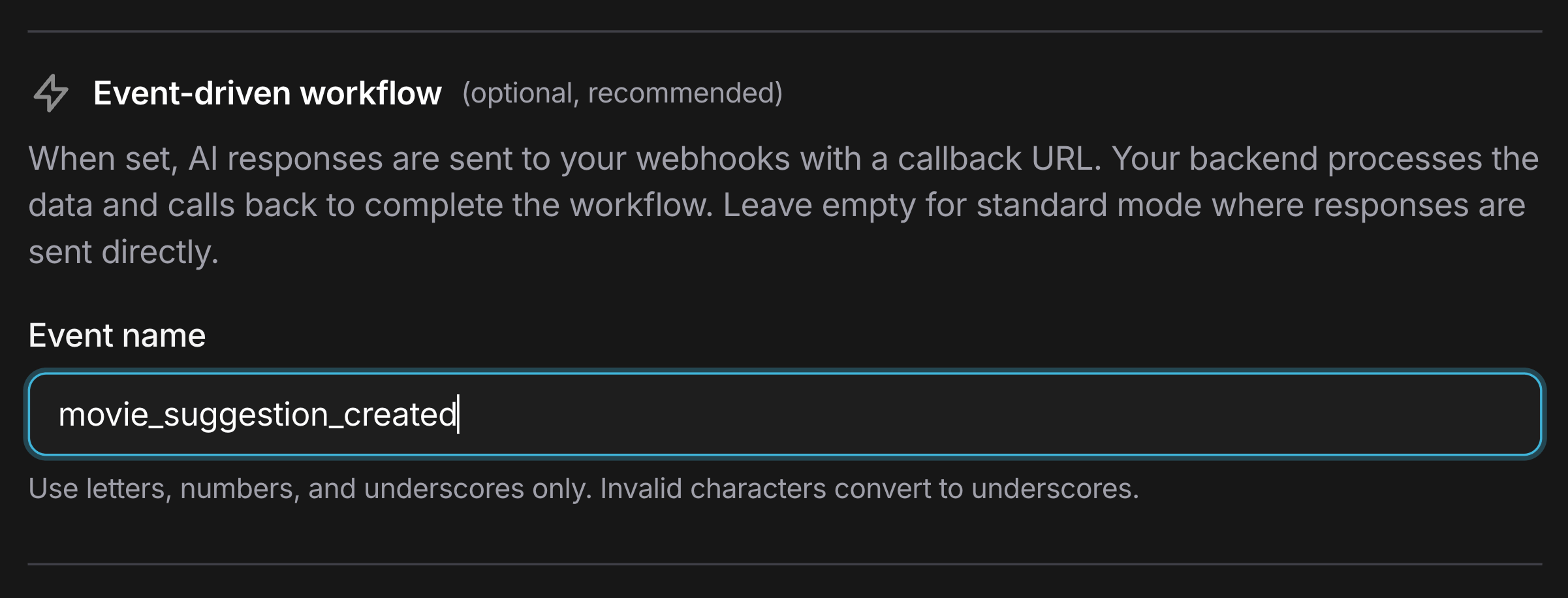Screen dimensions: 1568x598
Task: Focus the Event name input field
Action: pos(783,414)
